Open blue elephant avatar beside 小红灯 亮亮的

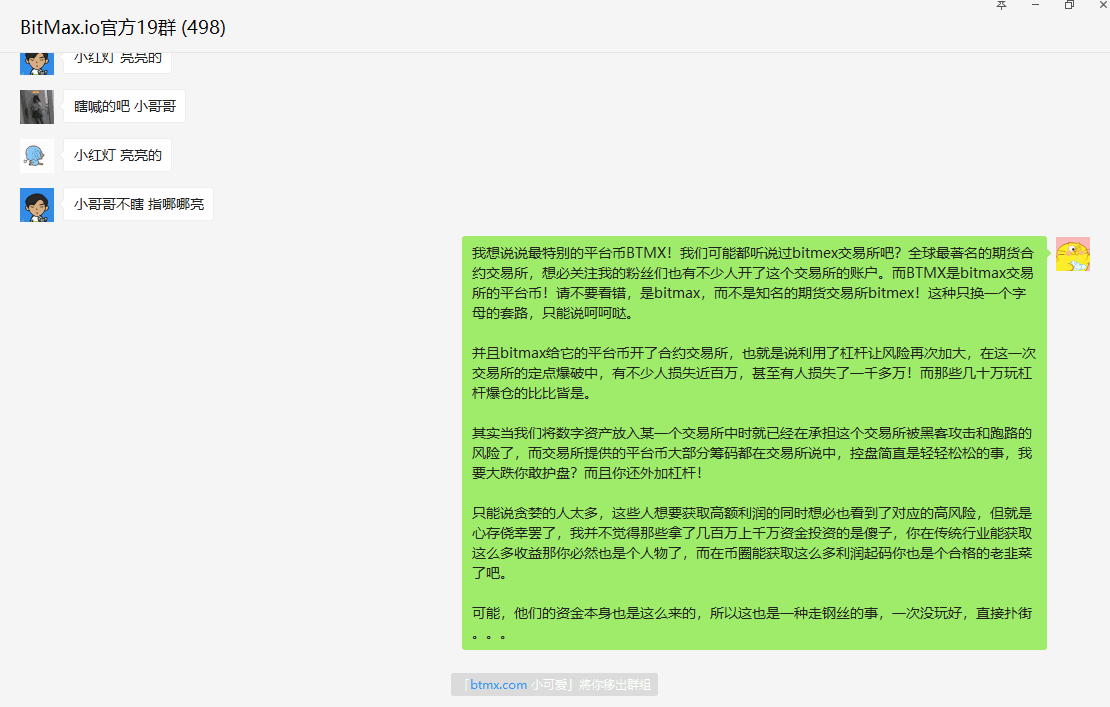point(37,156)
